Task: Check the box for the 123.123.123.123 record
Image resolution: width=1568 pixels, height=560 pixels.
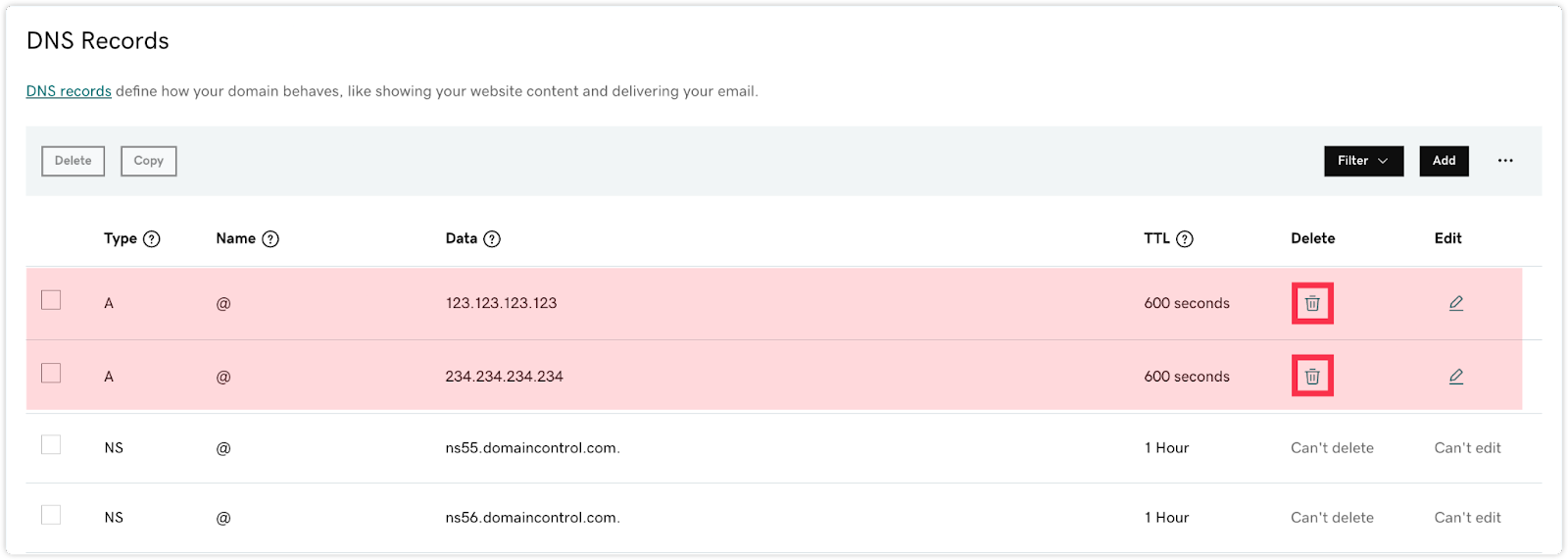Action: (x=51, y=300)
